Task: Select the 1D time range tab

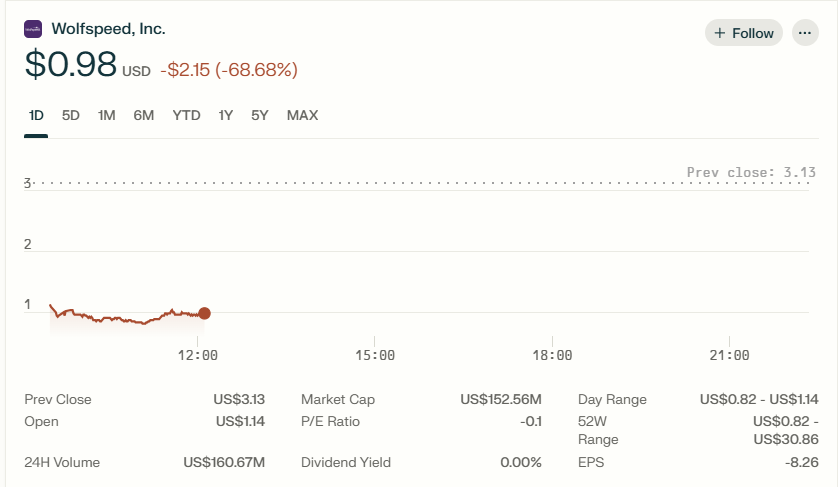Action: 36,115
